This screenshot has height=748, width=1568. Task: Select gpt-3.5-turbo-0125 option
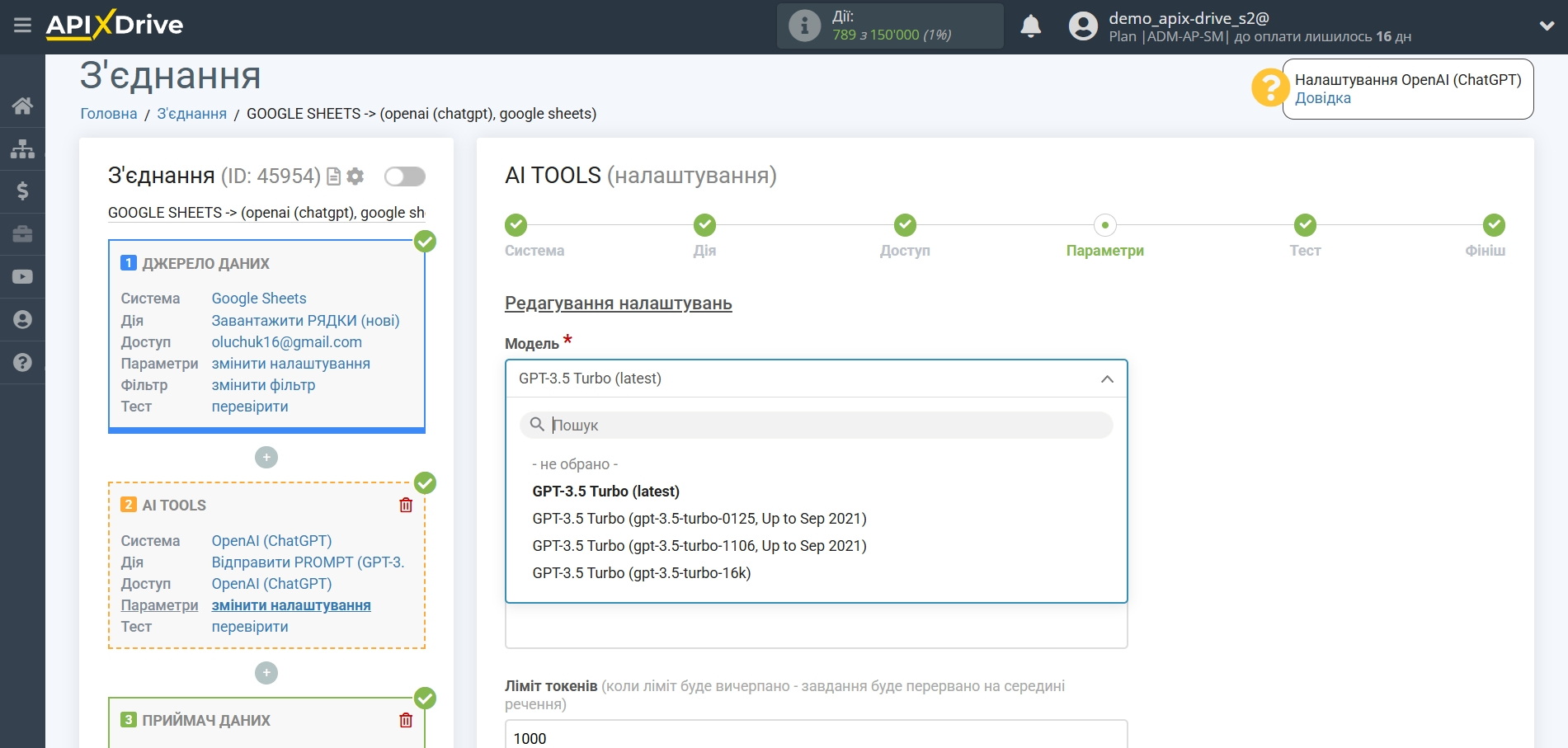(x=699, y=519)
